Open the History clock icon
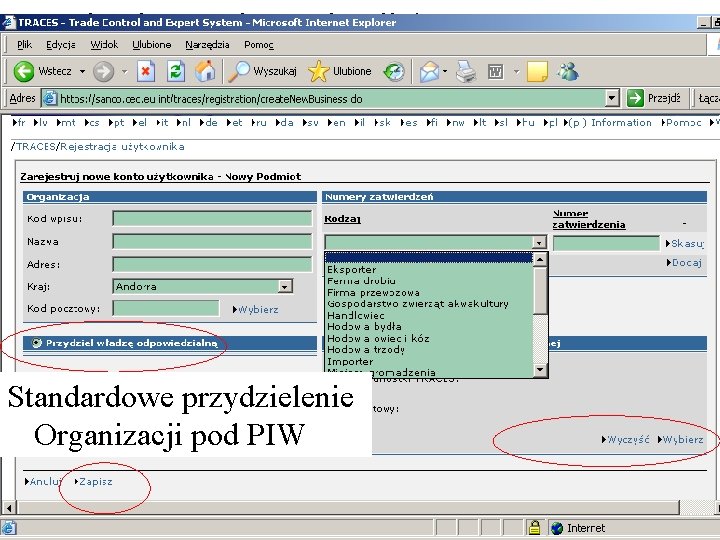Image resolution: width=720 pixels, height=540 pixels. tap(394, 72)
